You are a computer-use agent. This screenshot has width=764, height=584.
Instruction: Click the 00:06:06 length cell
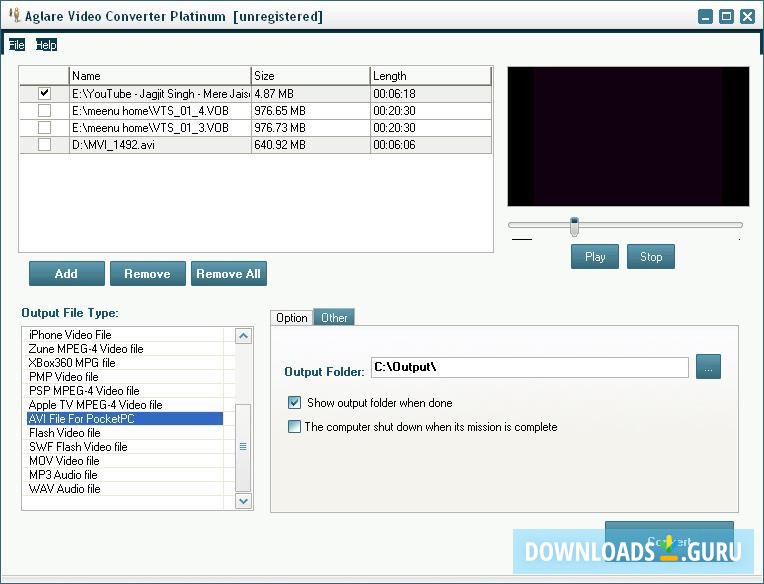[431, 145]
